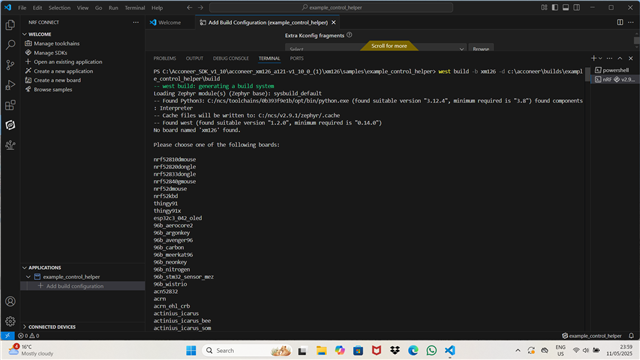
Task: Open WhatsApp from the taskbar
Action: (x=431, y=350)
